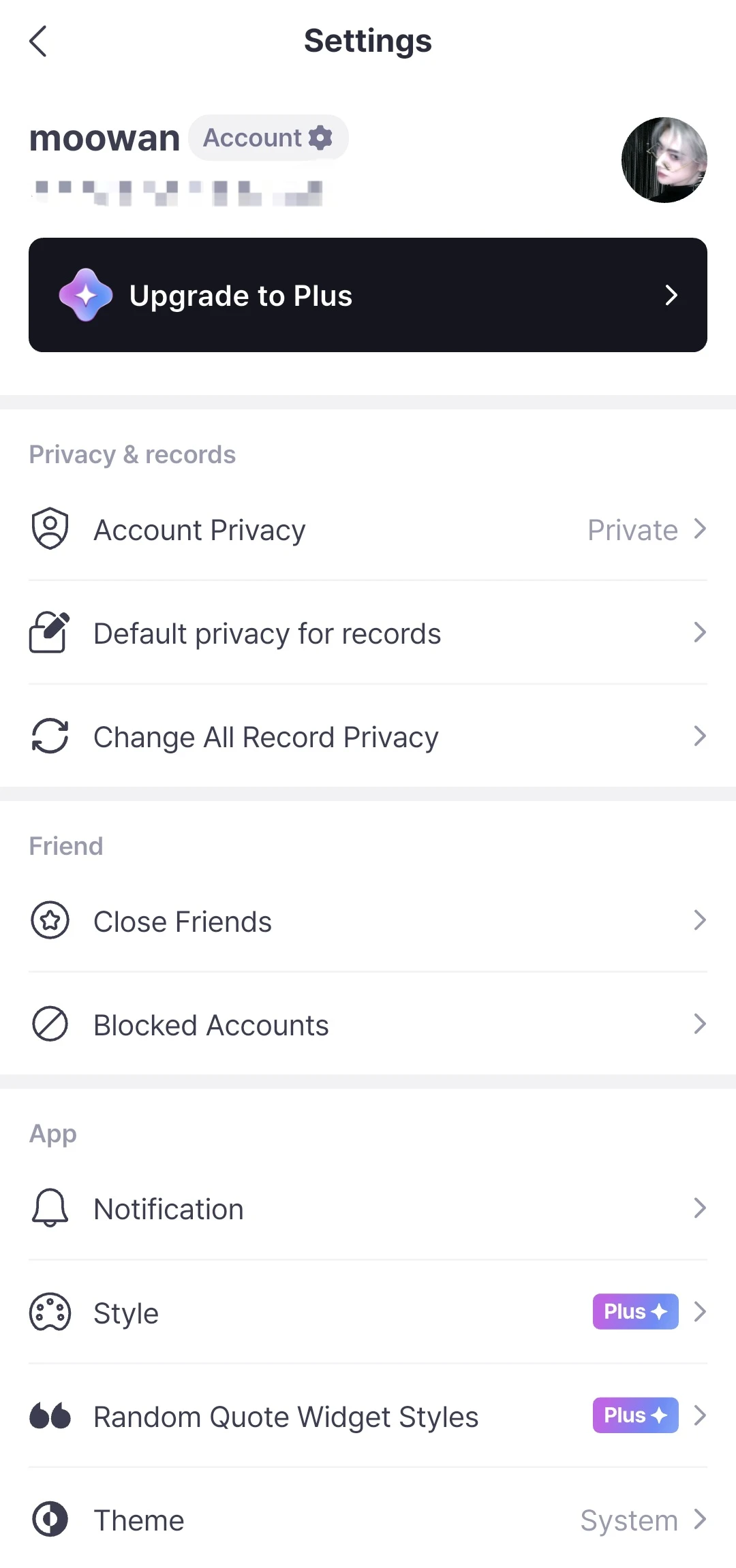This screenshot has height=1568, width=736.
Task: Open the Account settings gear pill
Action: [268, 138]
